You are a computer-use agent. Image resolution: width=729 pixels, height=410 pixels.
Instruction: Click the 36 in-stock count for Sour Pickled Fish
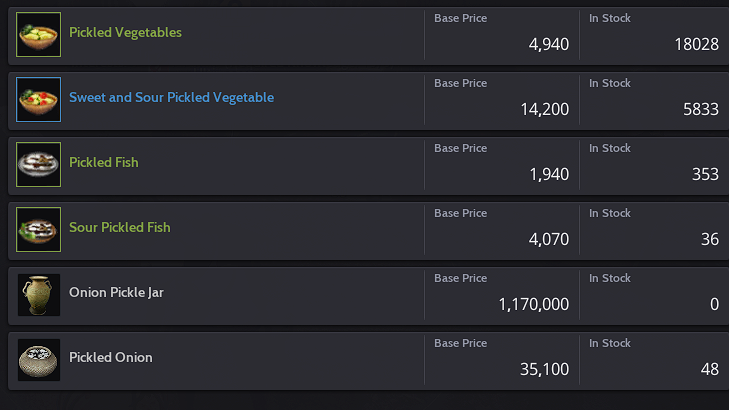click(x=710, y=240)
